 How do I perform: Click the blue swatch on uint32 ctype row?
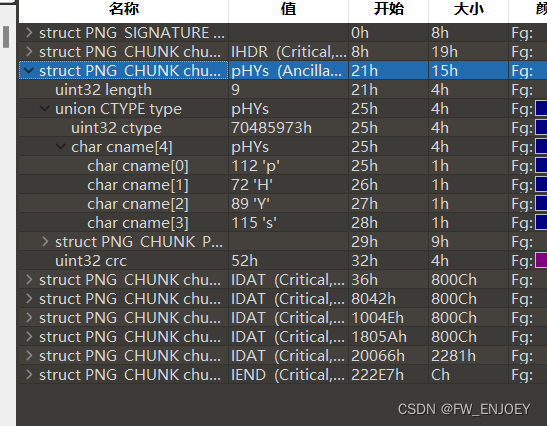coord(541,127)
